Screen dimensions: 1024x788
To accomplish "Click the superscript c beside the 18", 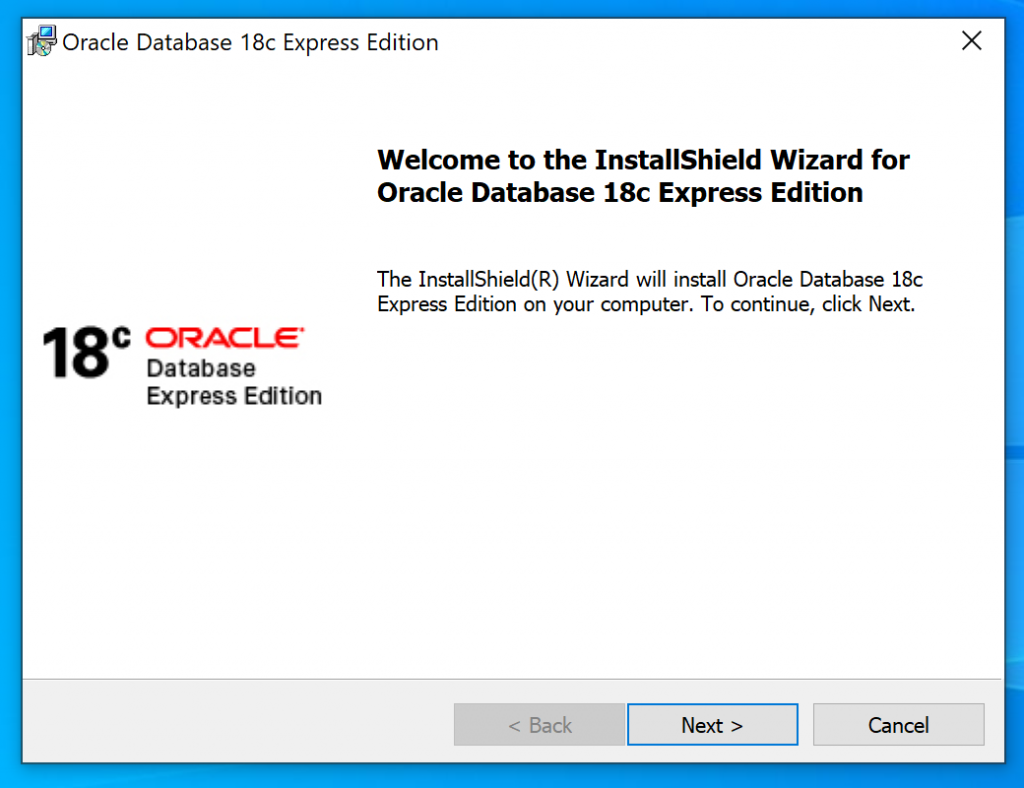I will pos(121,338).
